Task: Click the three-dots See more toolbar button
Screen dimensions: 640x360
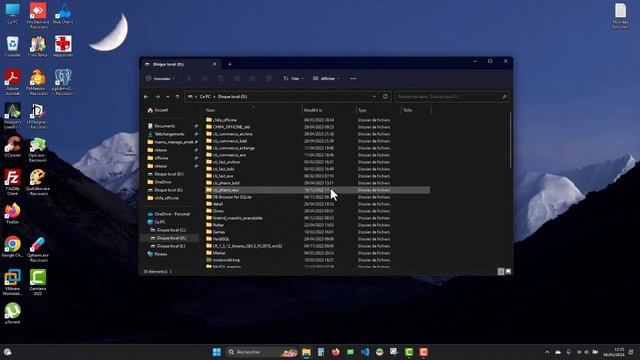Action: 353,78
